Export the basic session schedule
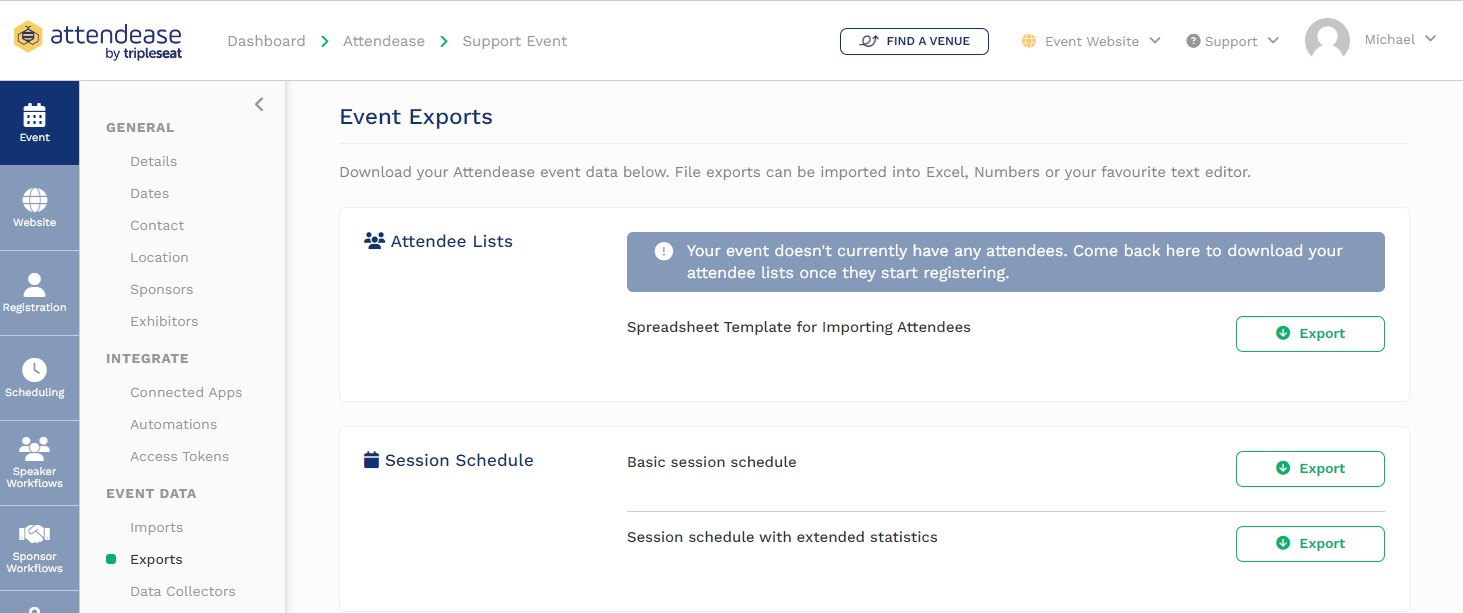The height and width of the screenshot is (613, 1463). (1310, 468)
